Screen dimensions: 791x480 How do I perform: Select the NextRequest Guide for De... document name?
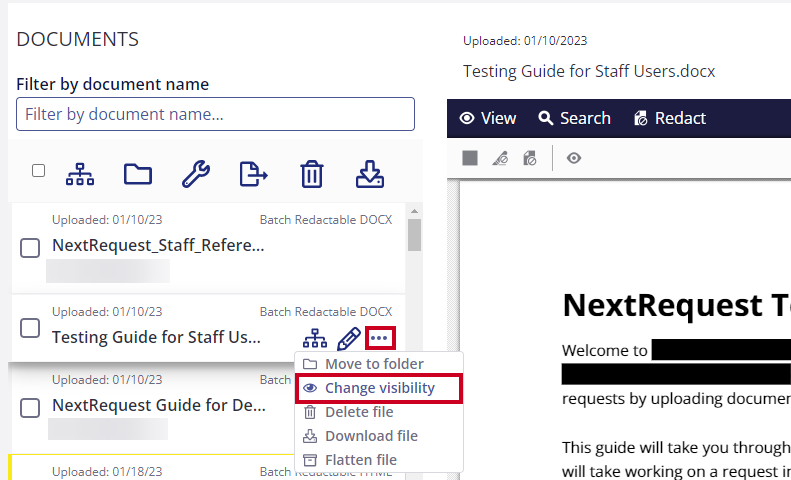(158, 405)
